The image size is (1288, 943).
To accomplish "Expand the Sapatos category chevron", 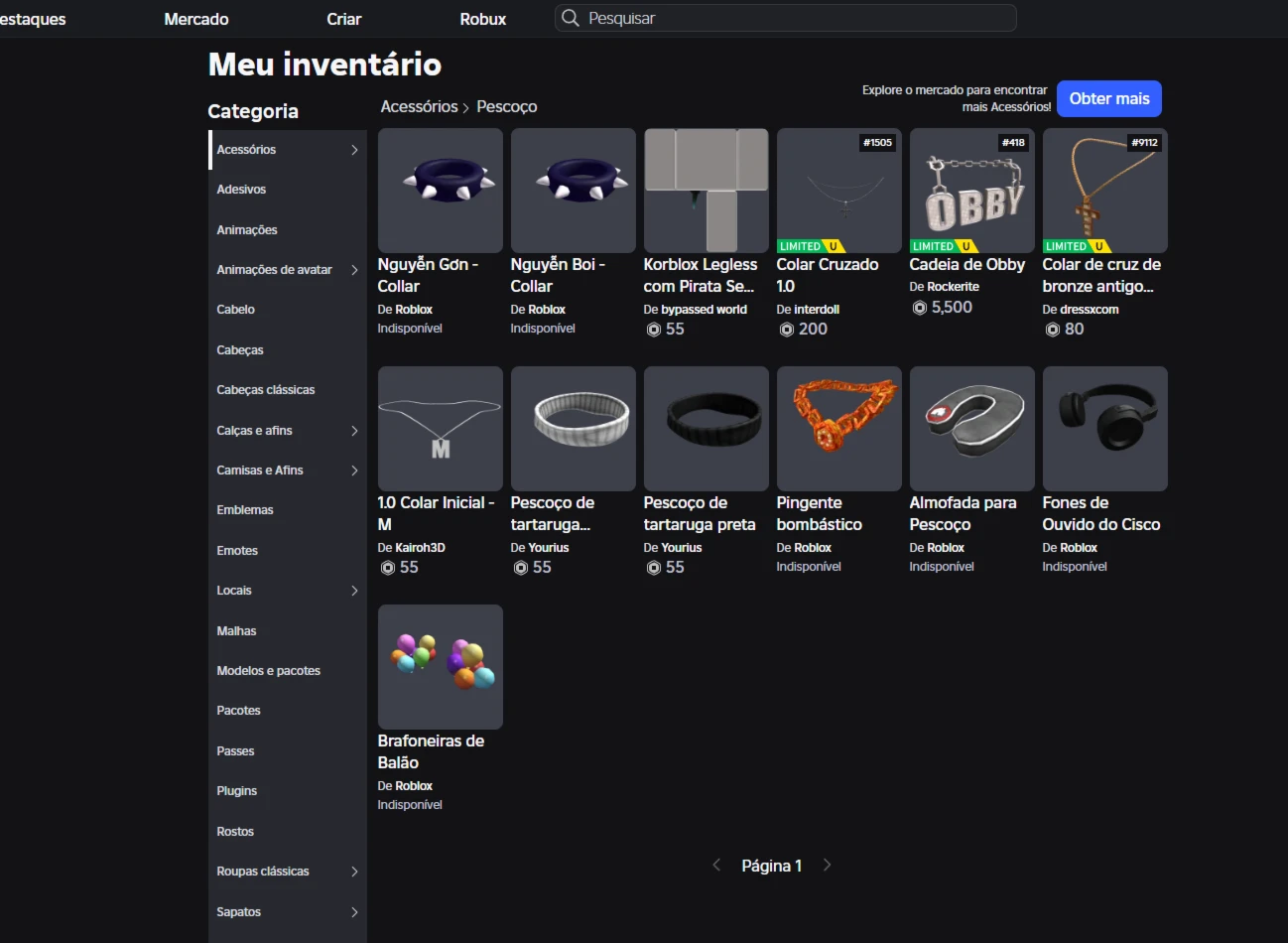I will pos(354,912).
